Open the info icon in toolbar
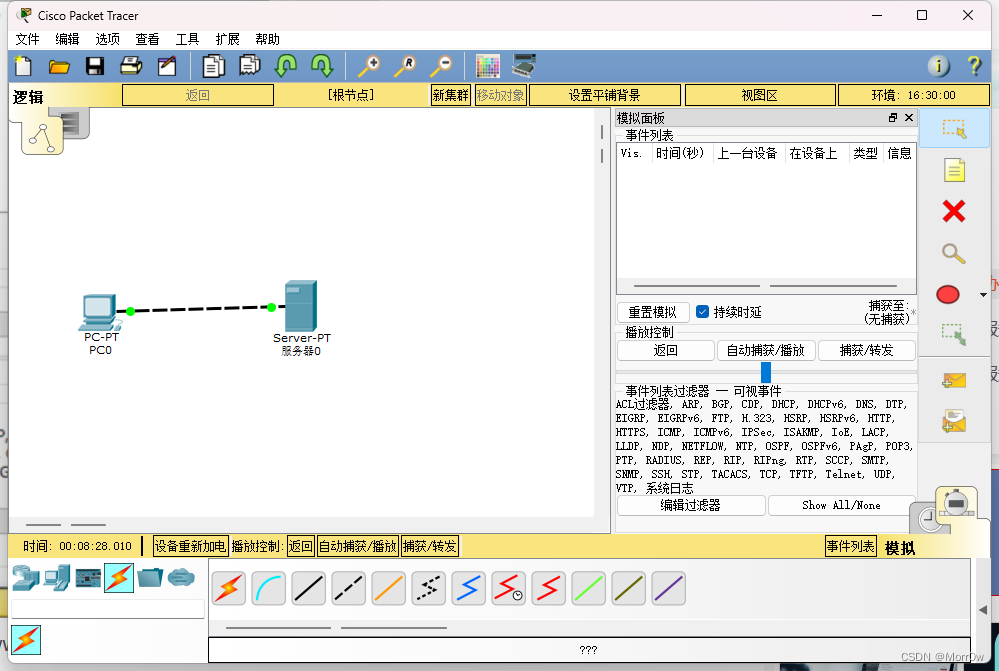This screenshot has height=671, width=999. (x=938, y=66)
